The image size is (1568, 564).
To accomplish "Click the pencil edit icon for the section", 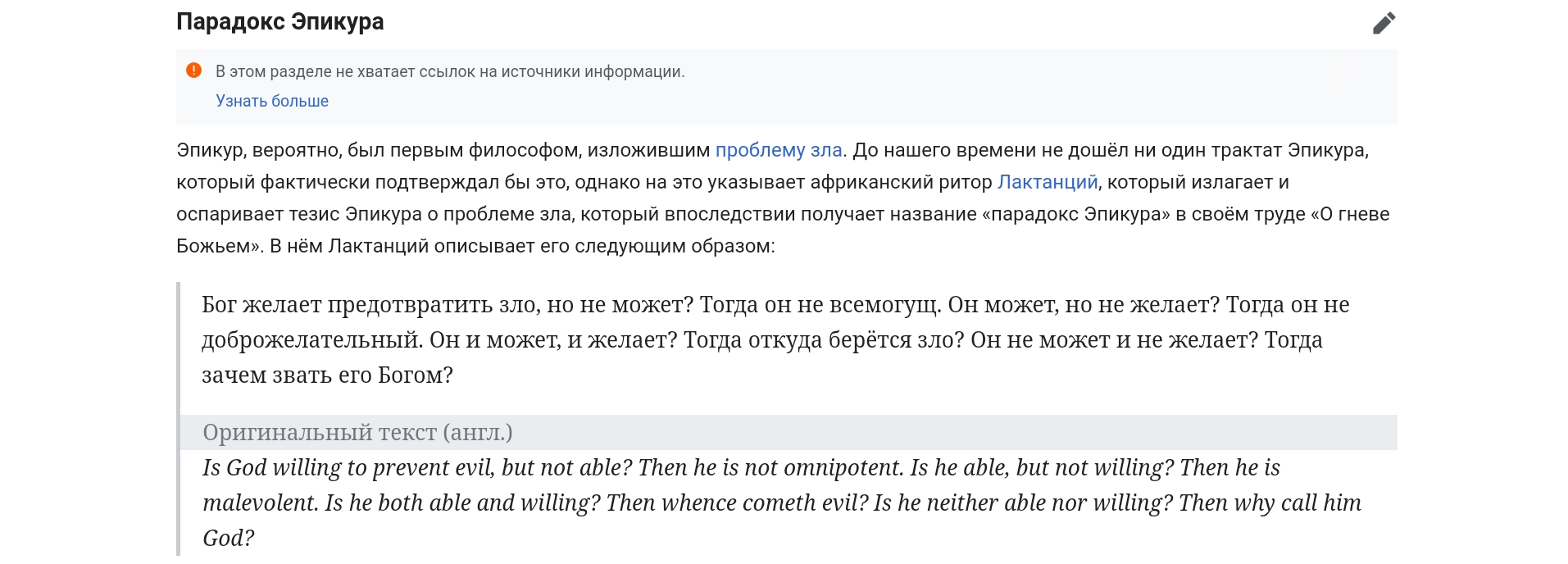I will (1384, 23).
